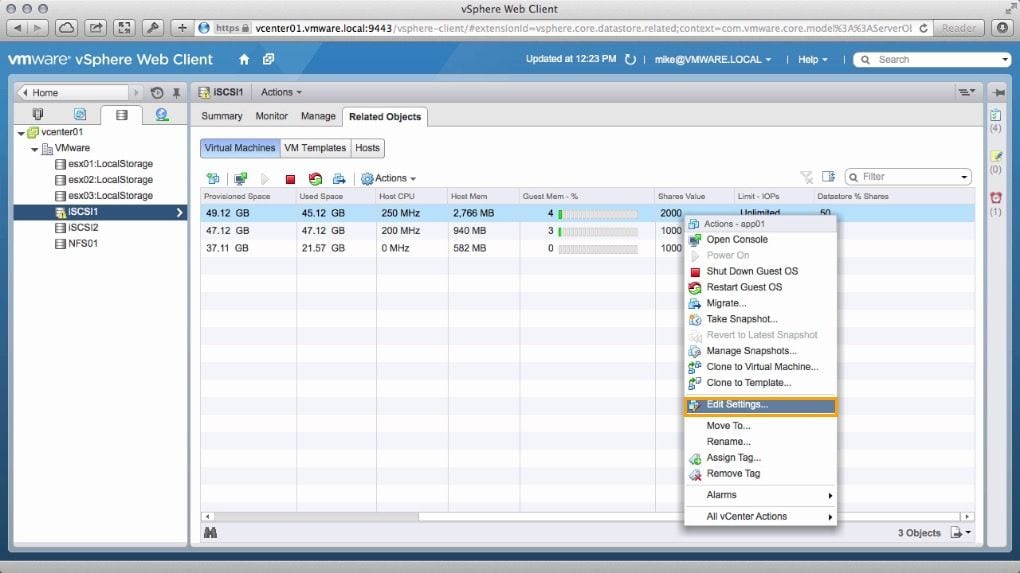Click the link icon next to home

coord(268,59)
